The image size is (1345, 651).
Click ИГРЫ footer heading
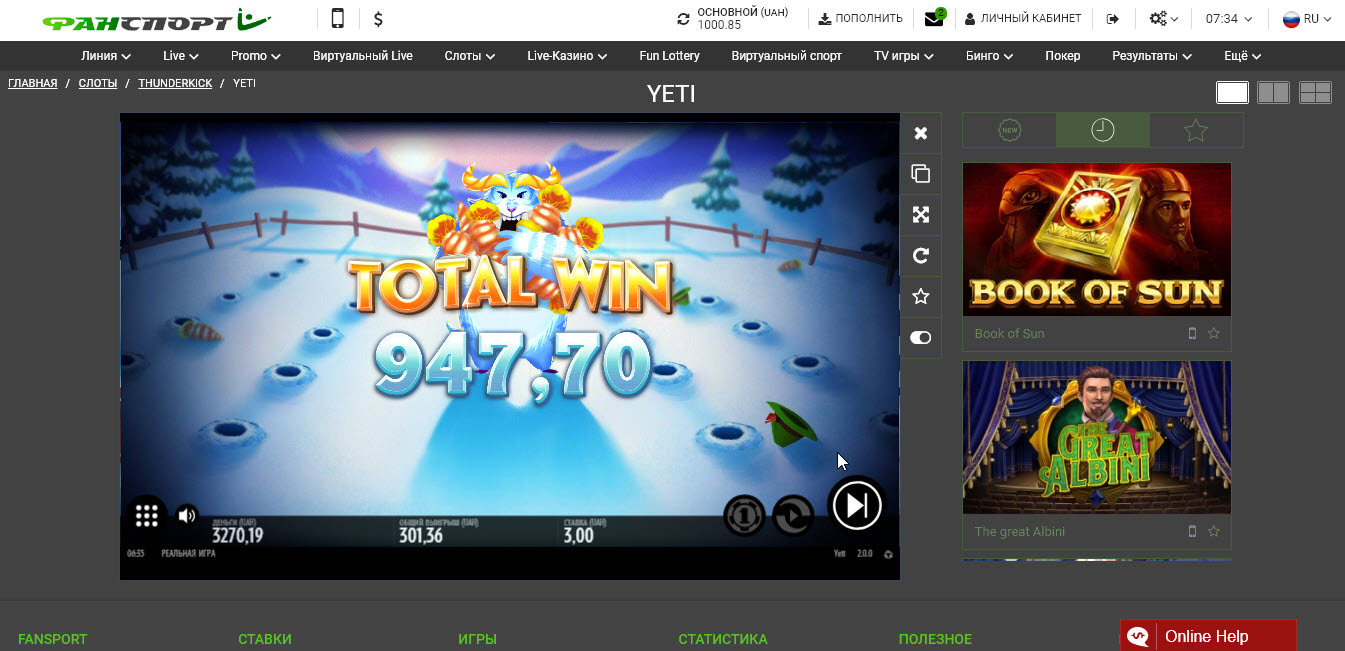coord(478,639)
